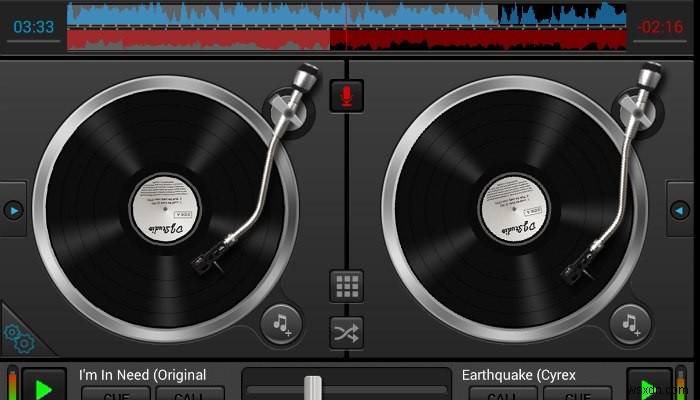Expand the left side panel arrow

tap(13, 210)
